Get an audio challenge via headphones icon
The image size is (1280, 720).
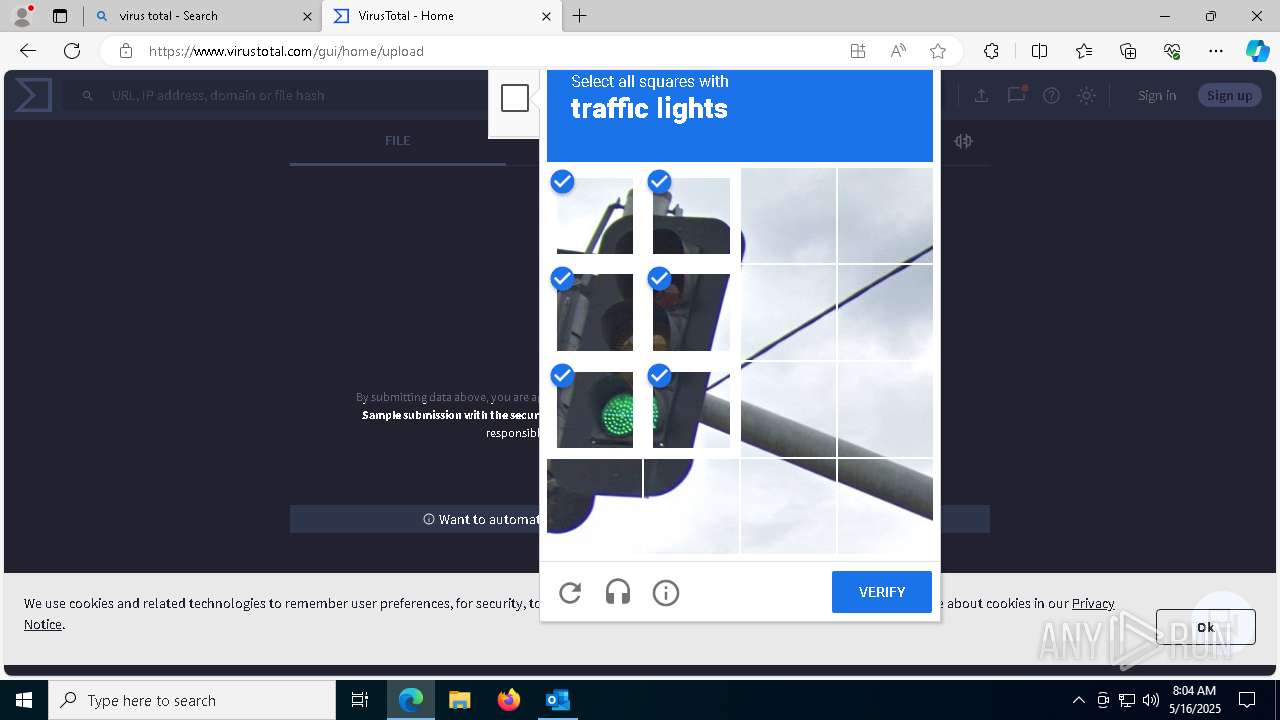[618, 593]
